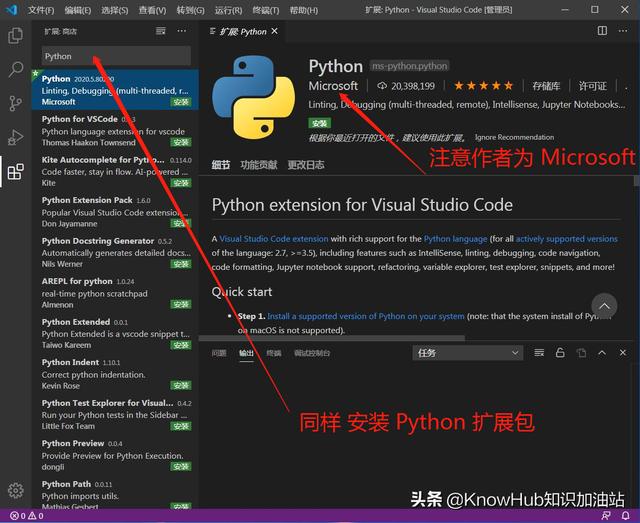Switch to the 问题 panel tab
Image resolution: width=640 pixels, height=523 pixels.
click(219, 353)
